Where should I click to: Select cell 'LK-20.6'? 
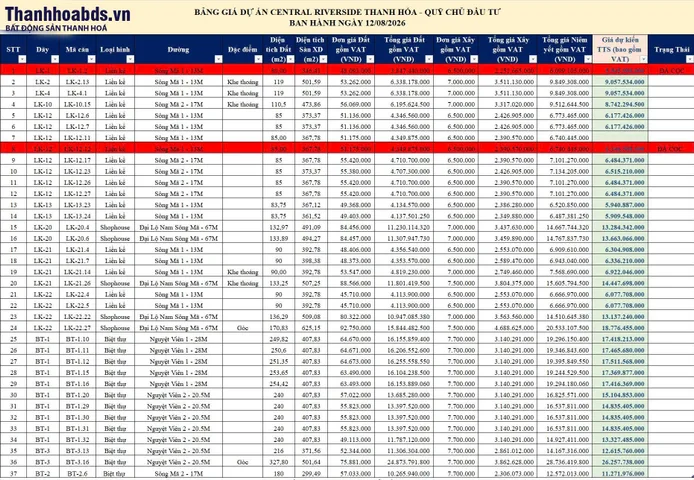coord(77,238)
